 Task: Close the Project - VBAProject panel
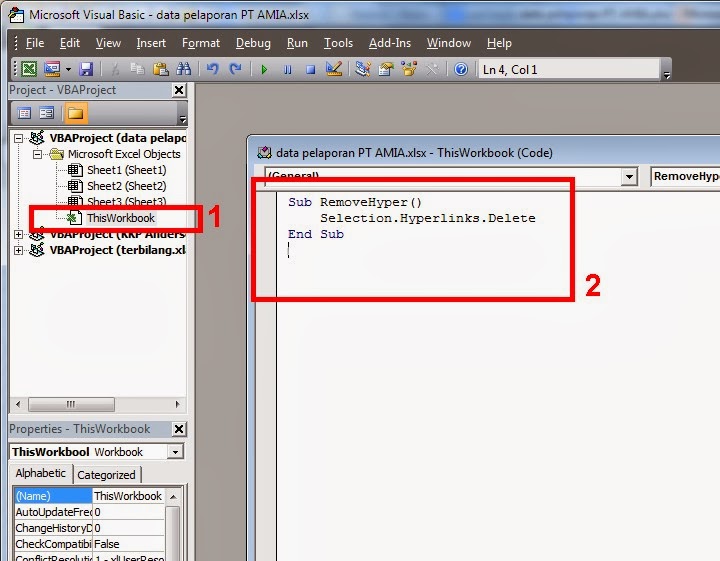[179, 90]
